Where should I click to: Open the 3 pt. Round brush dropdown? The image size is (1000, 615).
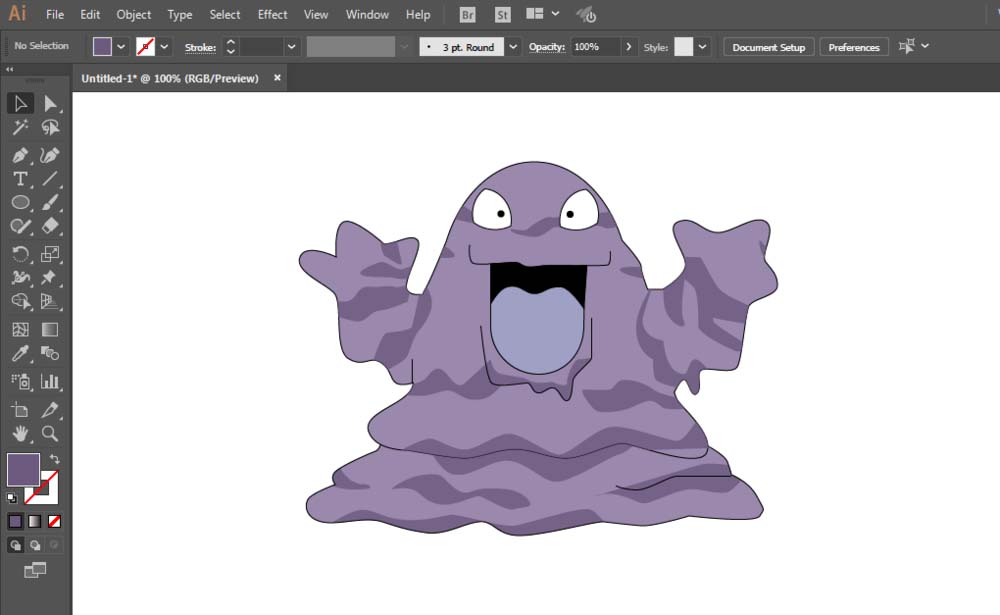[x=513, y=47]
